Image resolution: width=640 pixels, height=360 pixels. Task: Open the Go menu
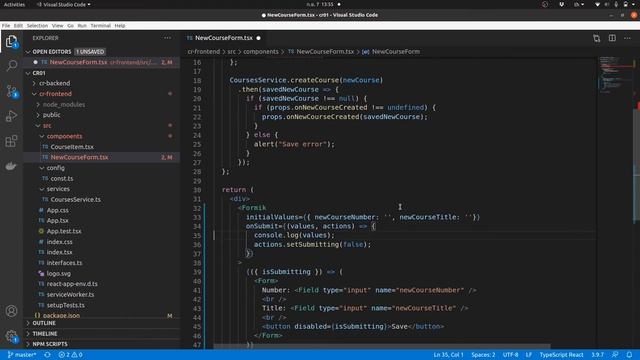pyautogui.click(x=71, y=26)
